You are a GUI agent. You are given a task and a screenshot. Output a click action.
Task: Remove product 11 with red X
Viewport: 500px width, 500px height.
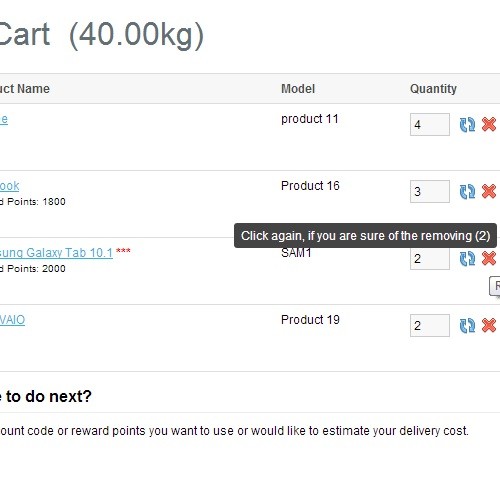[489, 125]
